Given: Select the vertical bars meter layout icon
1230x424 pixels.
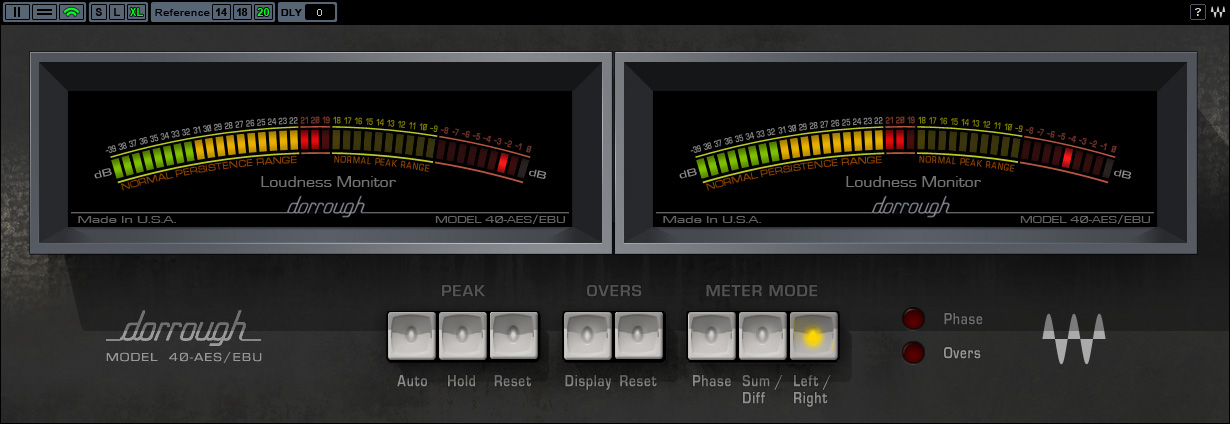Looking at the screenshot, I should (17, 12).
